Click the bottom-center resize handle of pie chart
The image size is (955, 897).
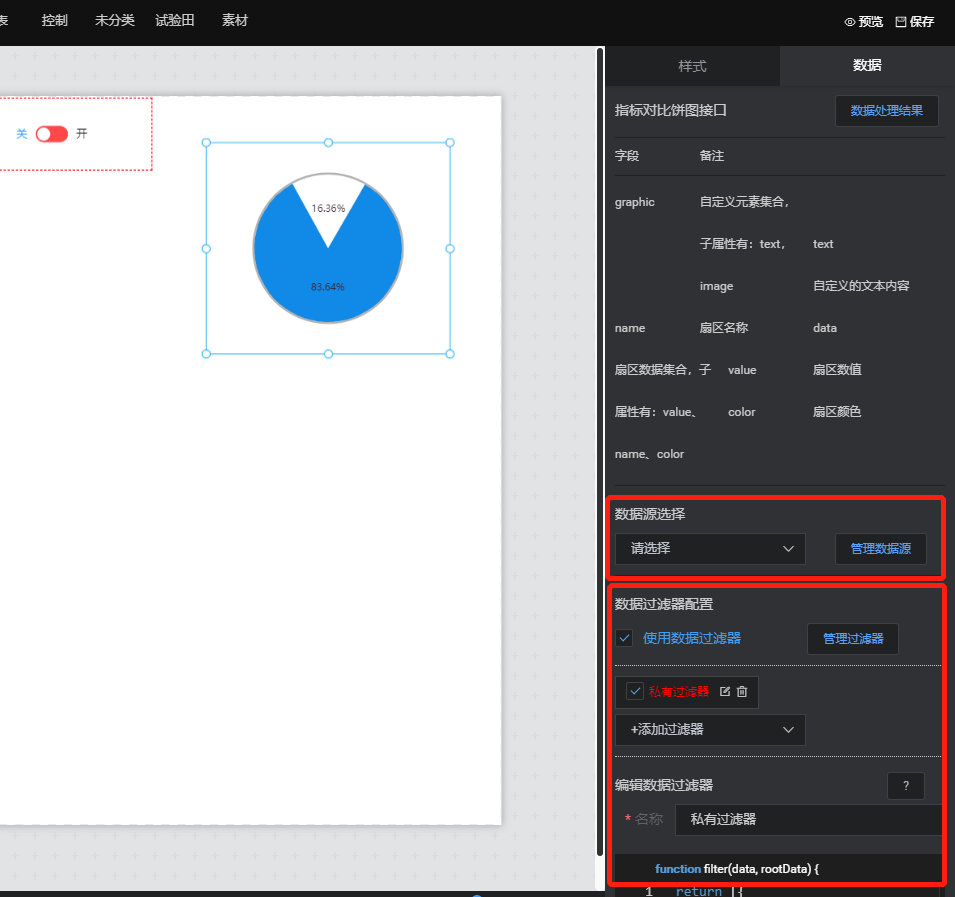328,354
